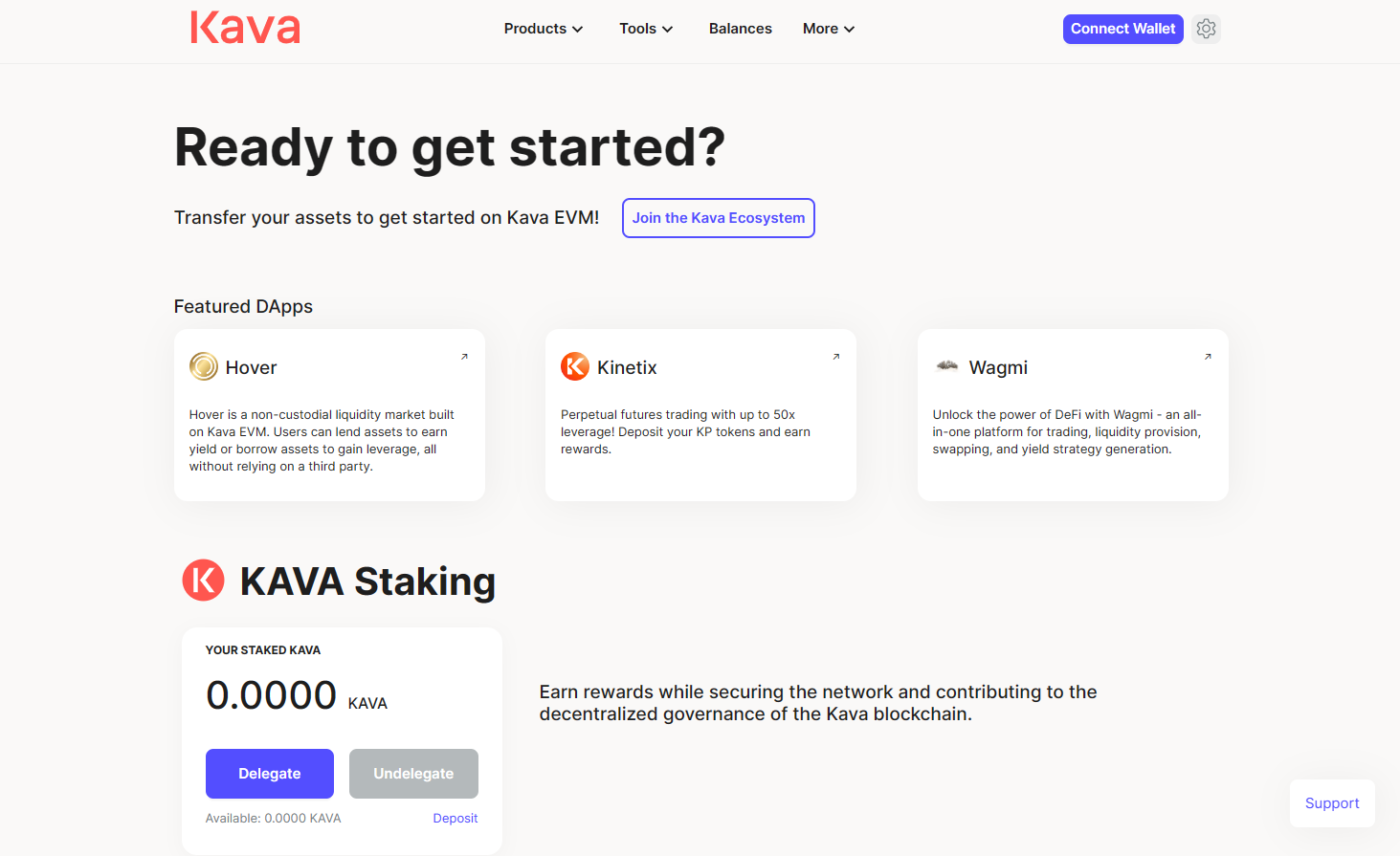Follow the Deposit link
This screenshot has height=856, width=1400.
coord(456,819)
